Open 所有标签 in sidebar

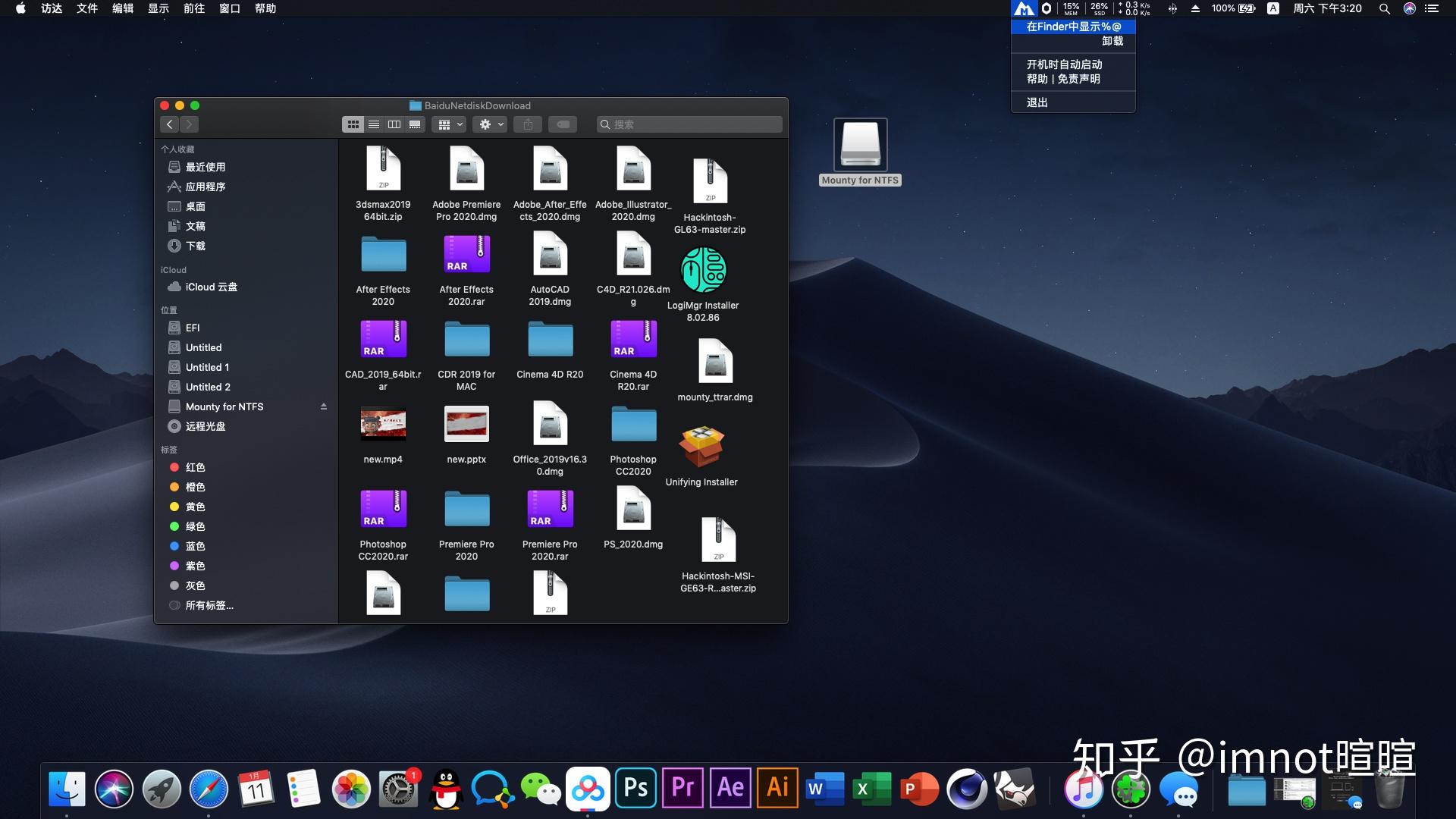pos(209,605)
